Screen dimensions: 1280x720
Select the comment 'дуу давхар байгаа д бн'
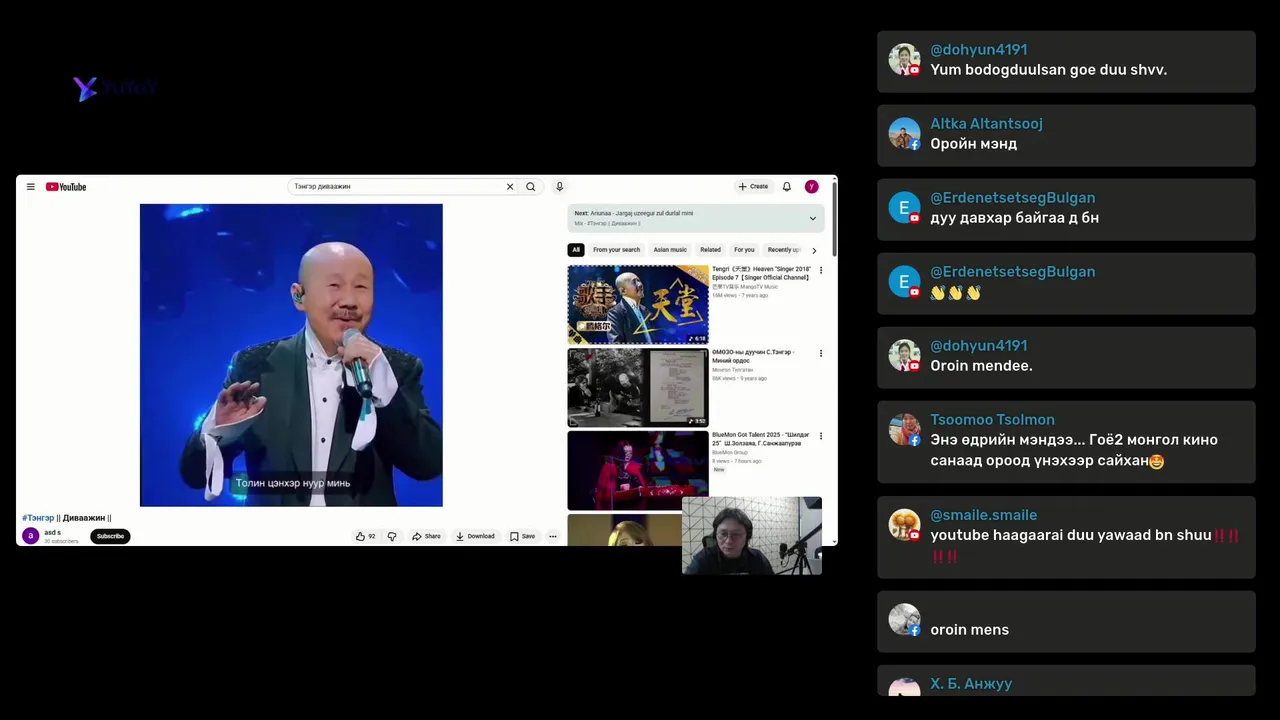click(x=1015, y=218)
